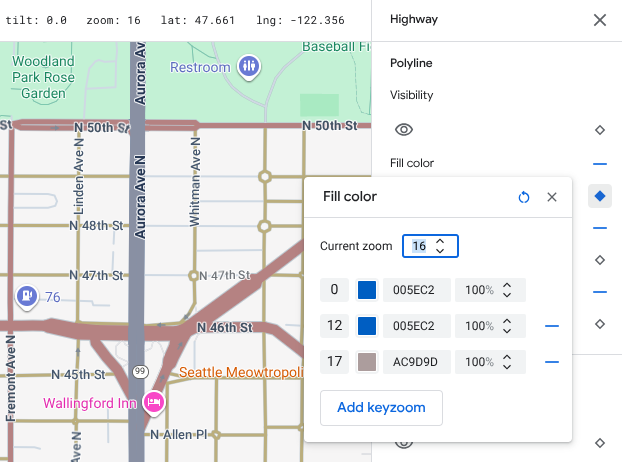The height and width of the screenshot is (462, 622).
Task: Click the 76 gas station marker
Action: pyautogui.click(x=26, y=296)
